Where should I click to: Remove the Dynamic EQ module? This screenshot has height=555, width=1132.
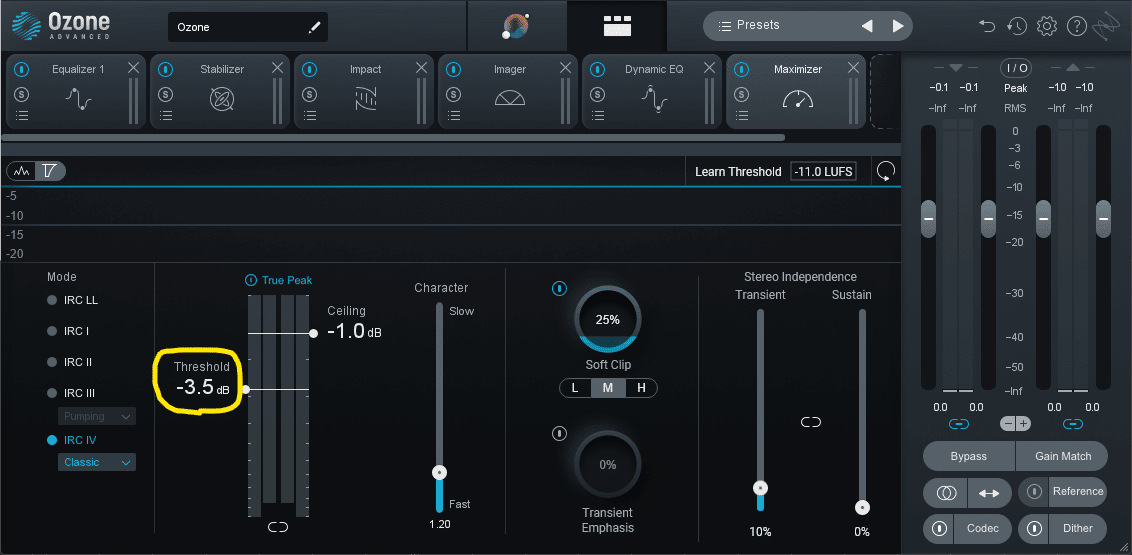(709, 68)
